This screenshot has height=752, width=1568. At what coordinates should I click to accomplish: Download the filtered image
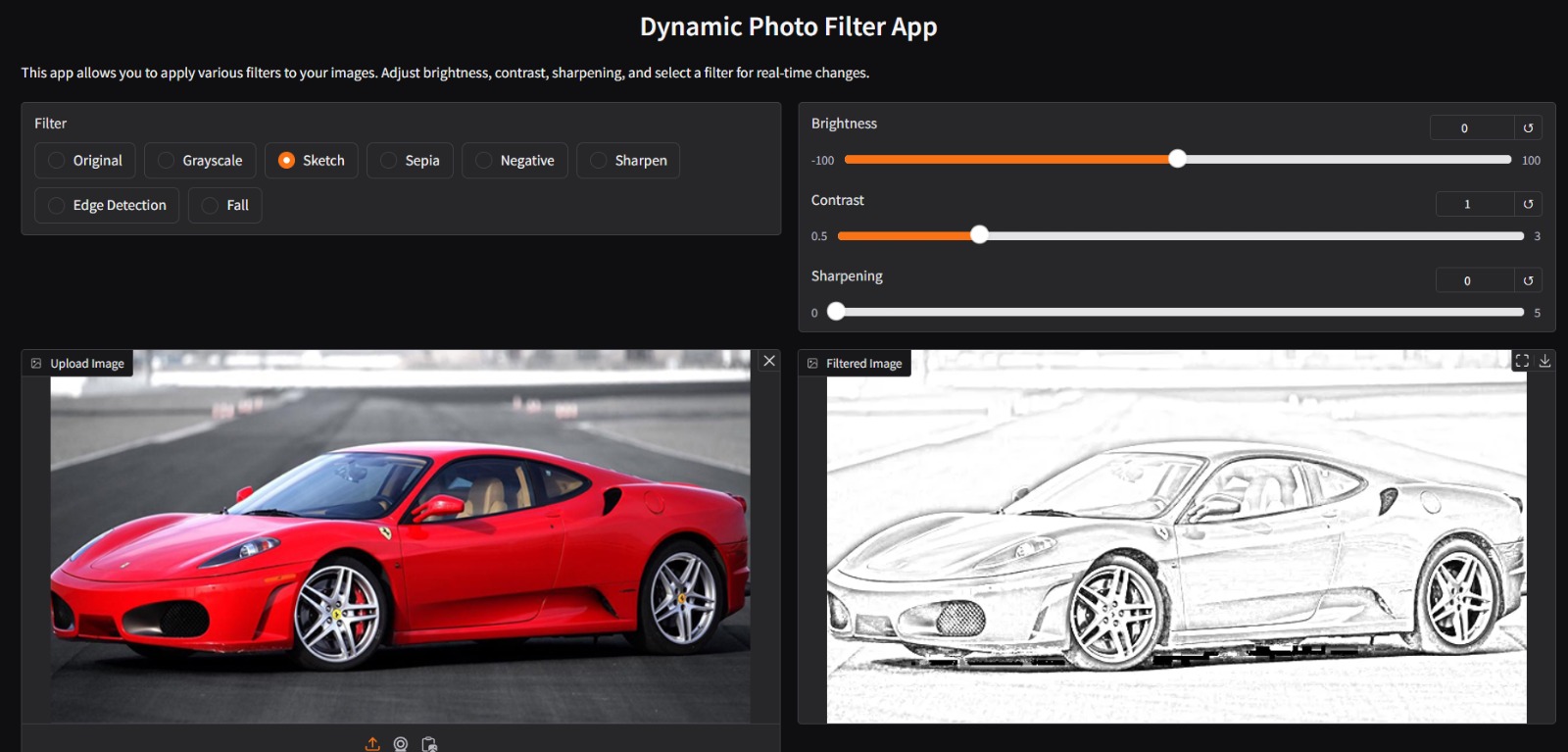click(x=1544, y=361)
